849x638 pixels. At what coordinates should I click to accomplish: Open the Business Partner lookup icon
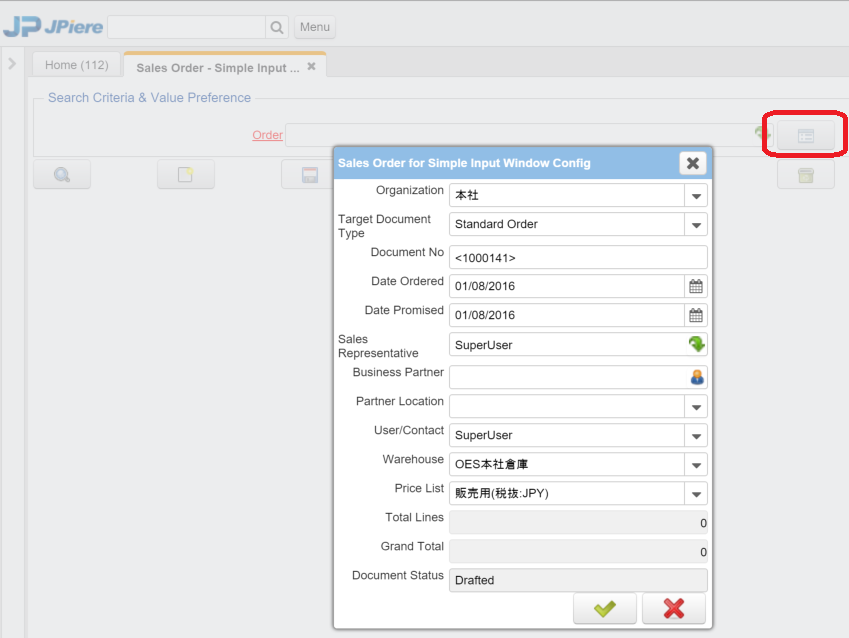click(x=696, y=377)
